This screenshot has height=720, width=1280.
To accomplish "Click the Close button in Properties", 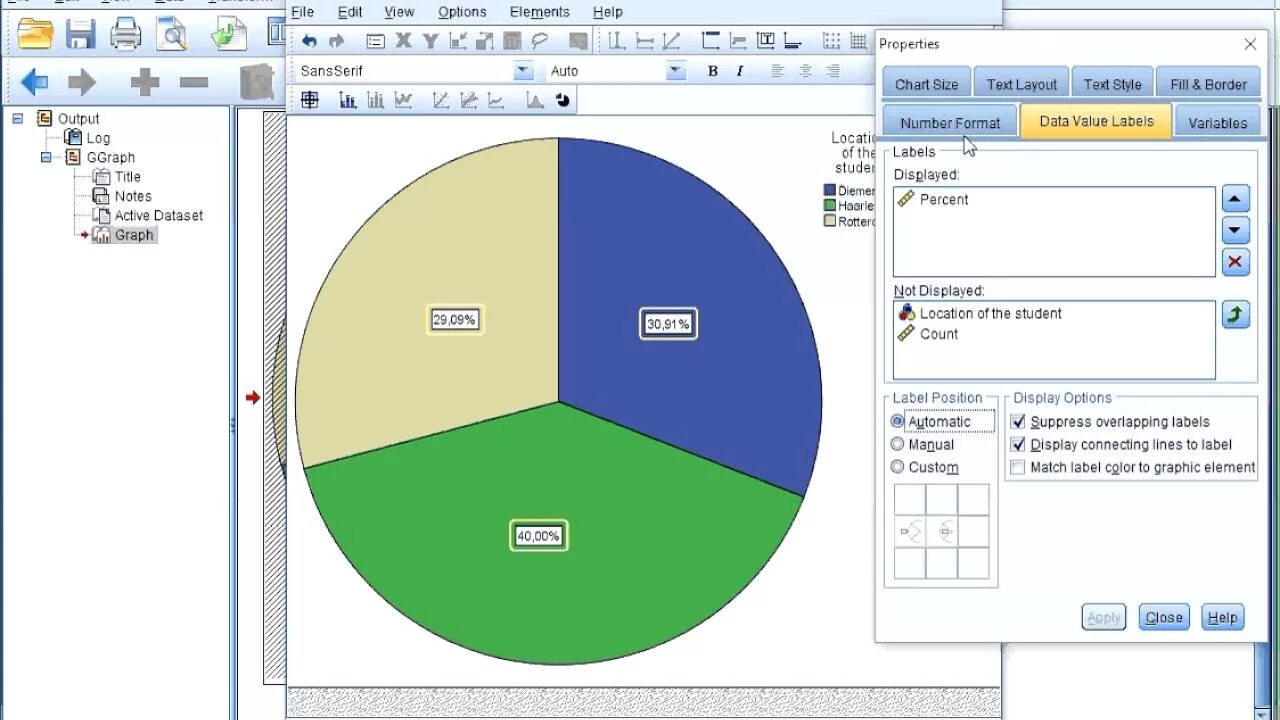I will [1164, 617].
